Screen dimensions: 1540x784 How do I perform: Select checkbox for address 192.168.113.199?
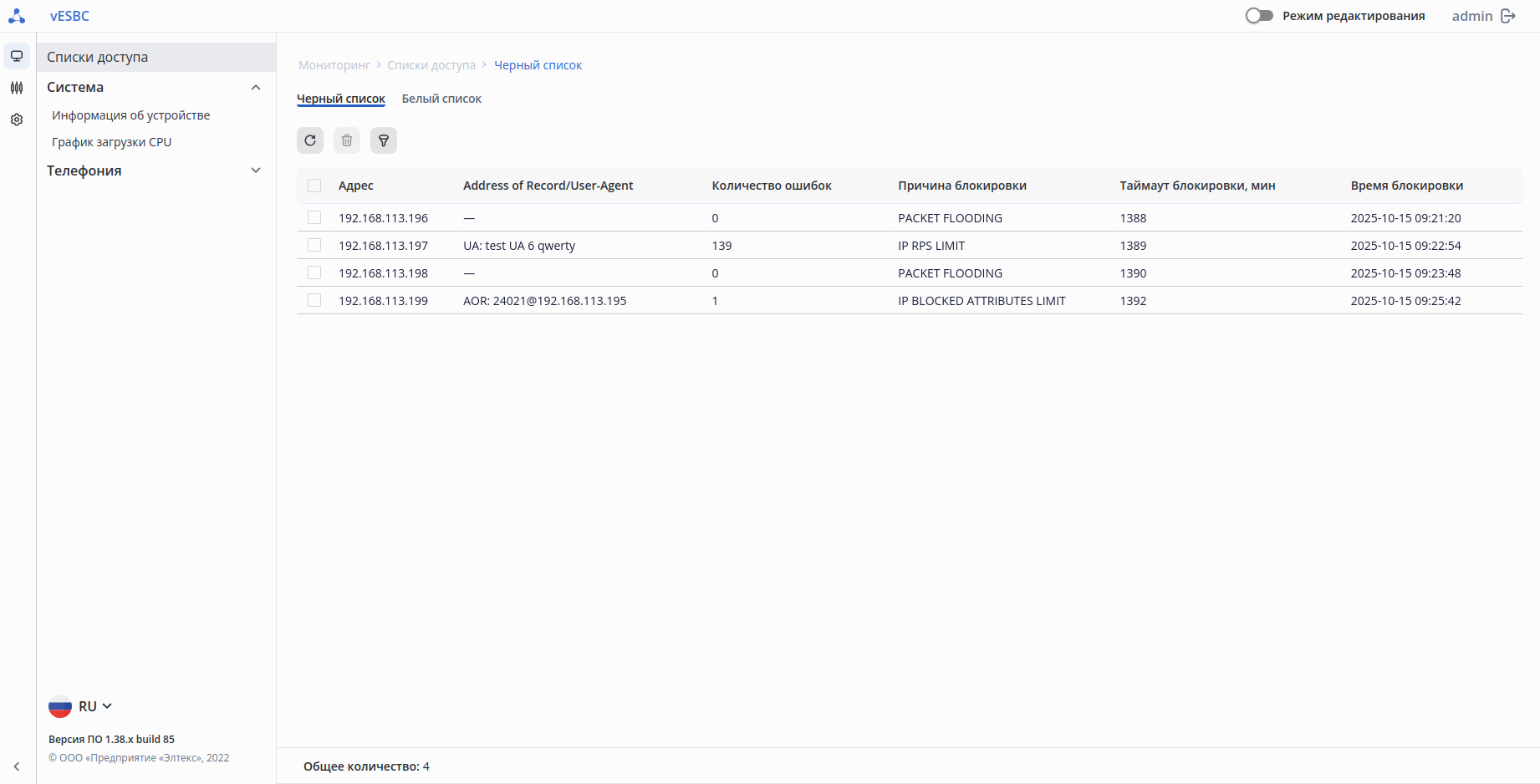click(x=314, y=300)
